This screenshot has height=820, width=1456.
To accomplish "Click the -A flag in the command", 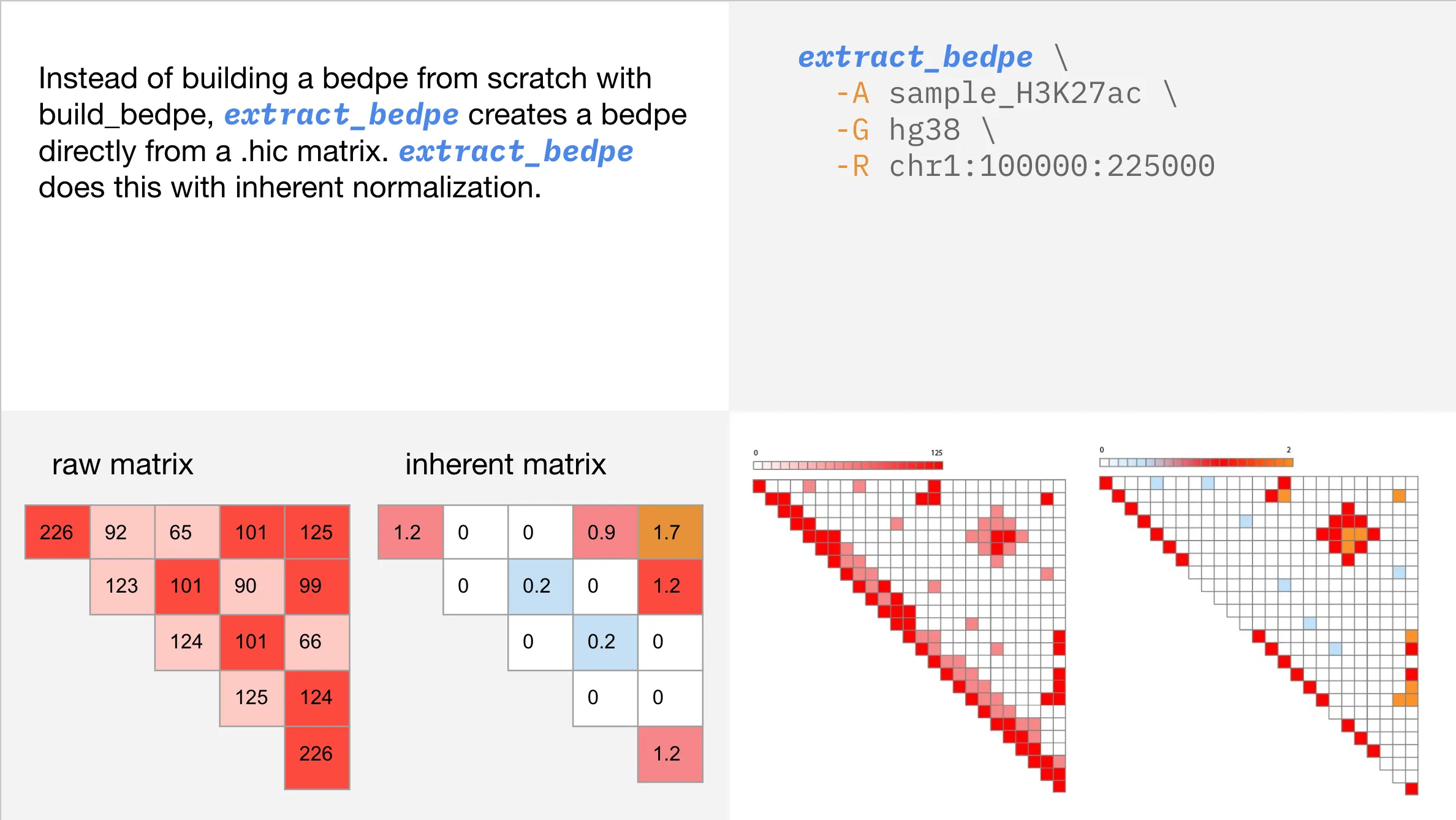I will 852,94.
